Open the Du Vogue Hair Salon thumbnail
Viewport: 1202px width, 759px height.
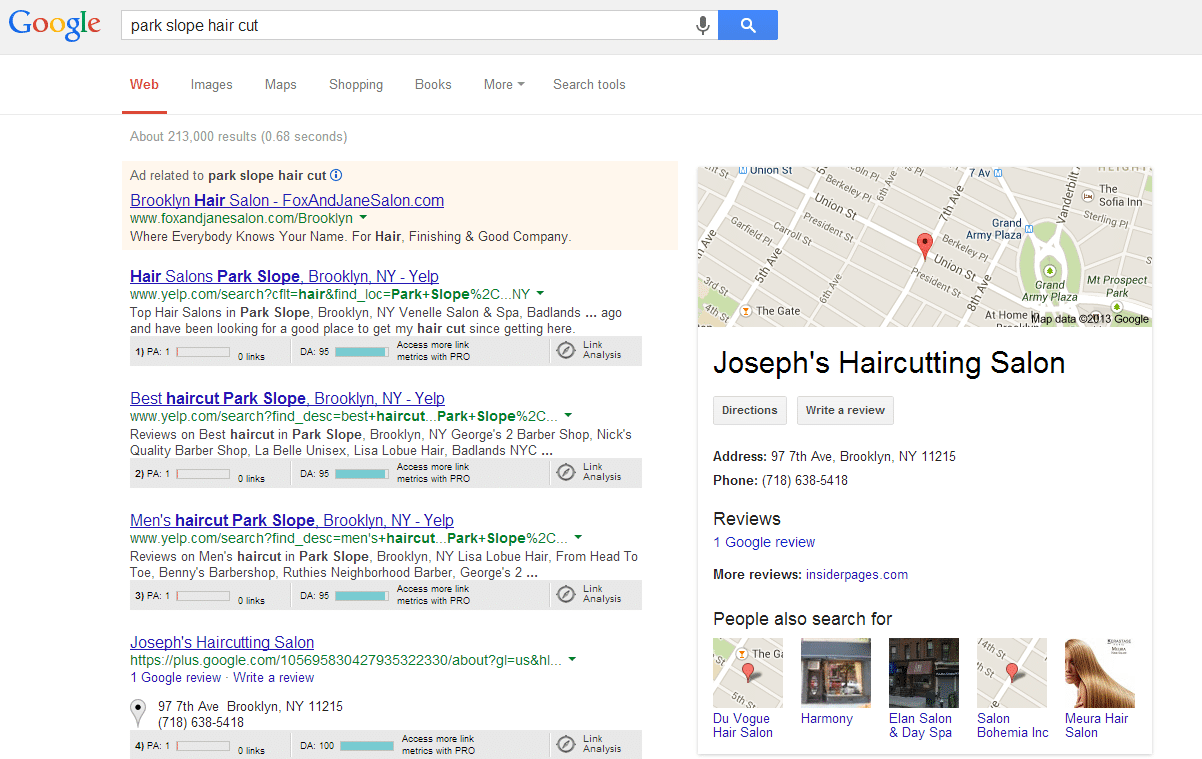[748, 673]
